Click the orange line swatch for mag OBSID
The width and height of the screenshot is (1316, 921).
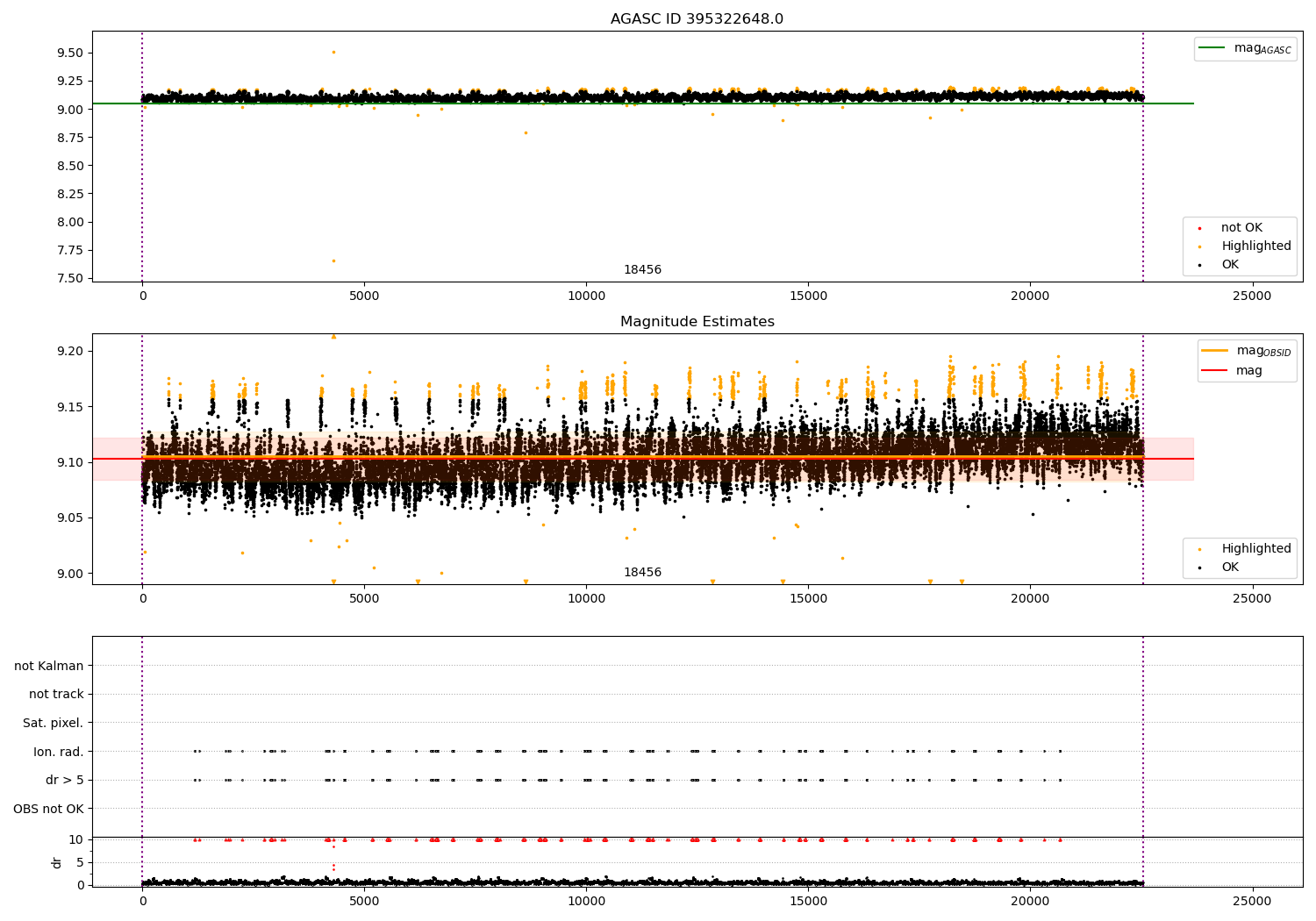coord(1215,351)
